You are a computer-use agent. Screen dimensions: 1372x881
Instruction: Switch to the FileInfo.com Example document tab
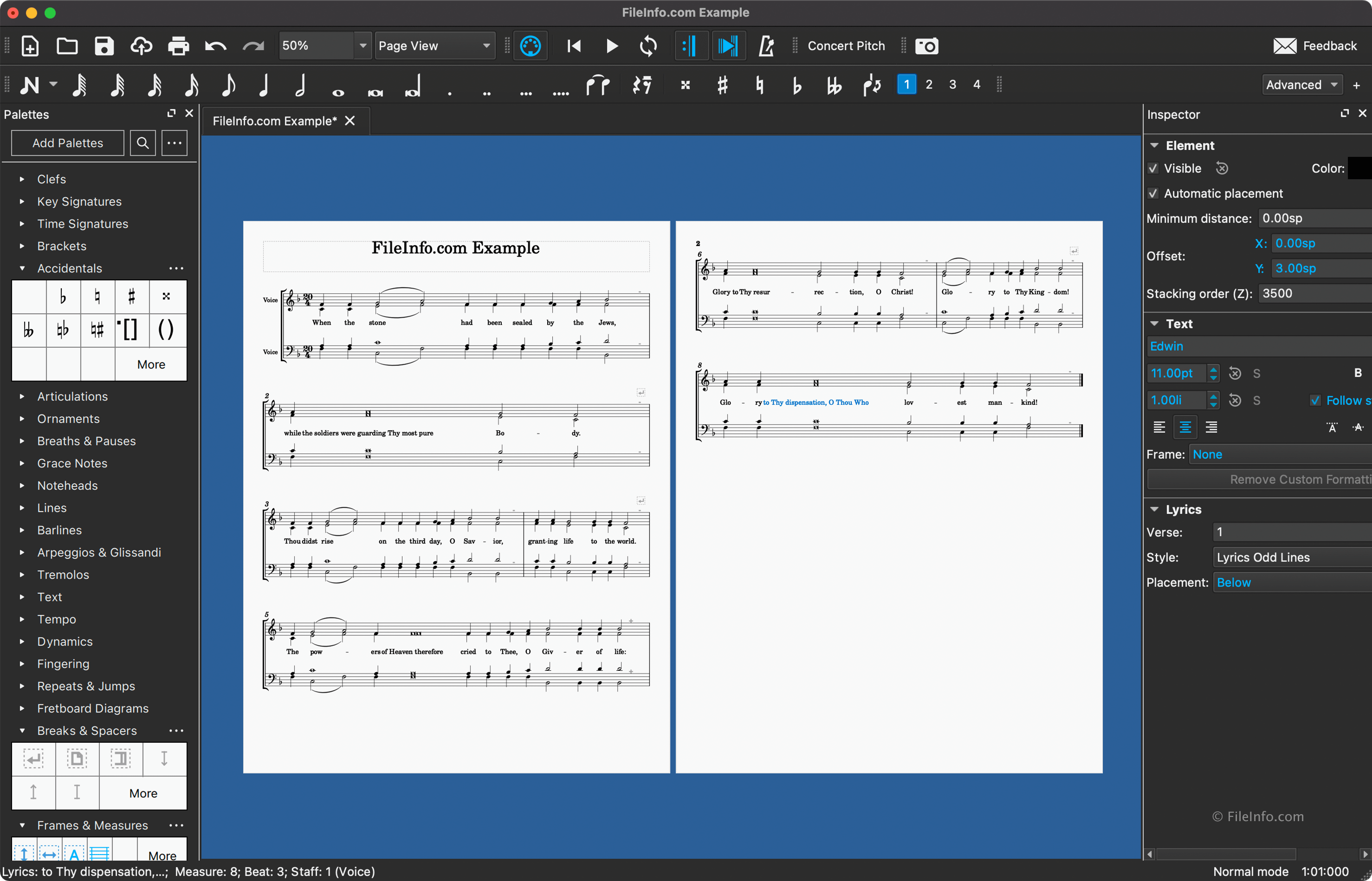(273, 121)
